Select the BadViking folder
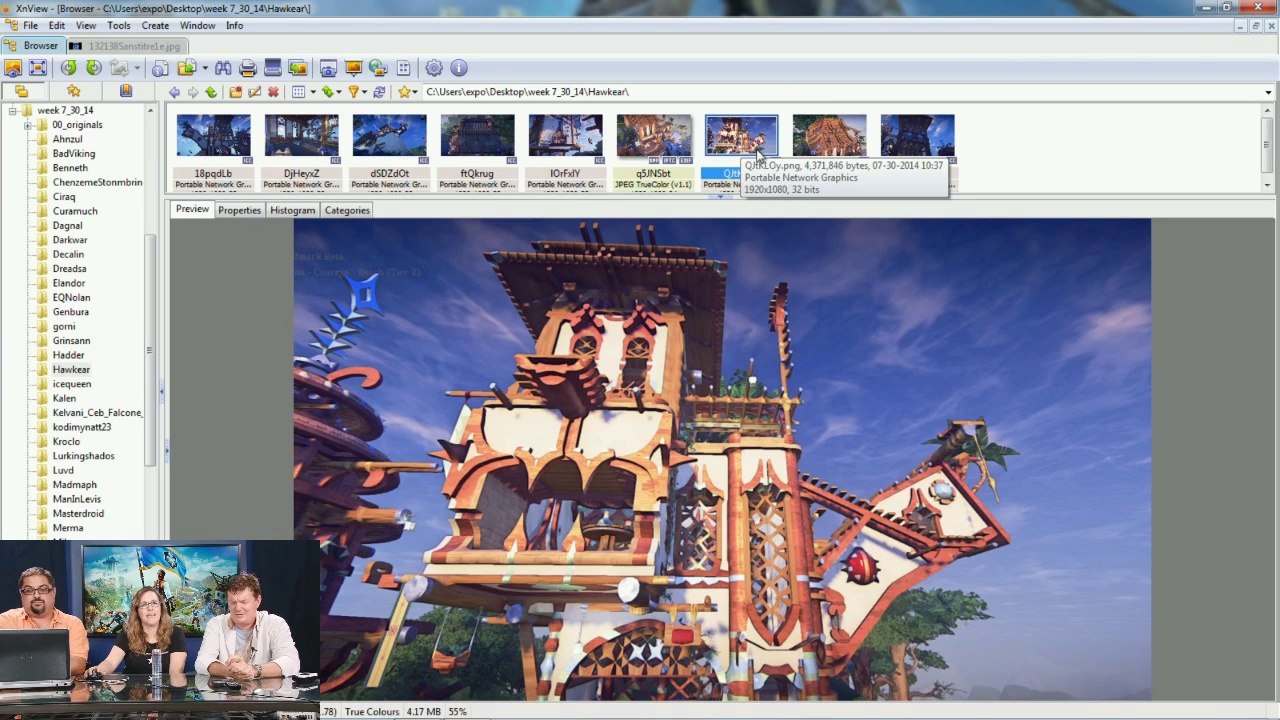The image size is (1280, 720). [x=74, y=154]
